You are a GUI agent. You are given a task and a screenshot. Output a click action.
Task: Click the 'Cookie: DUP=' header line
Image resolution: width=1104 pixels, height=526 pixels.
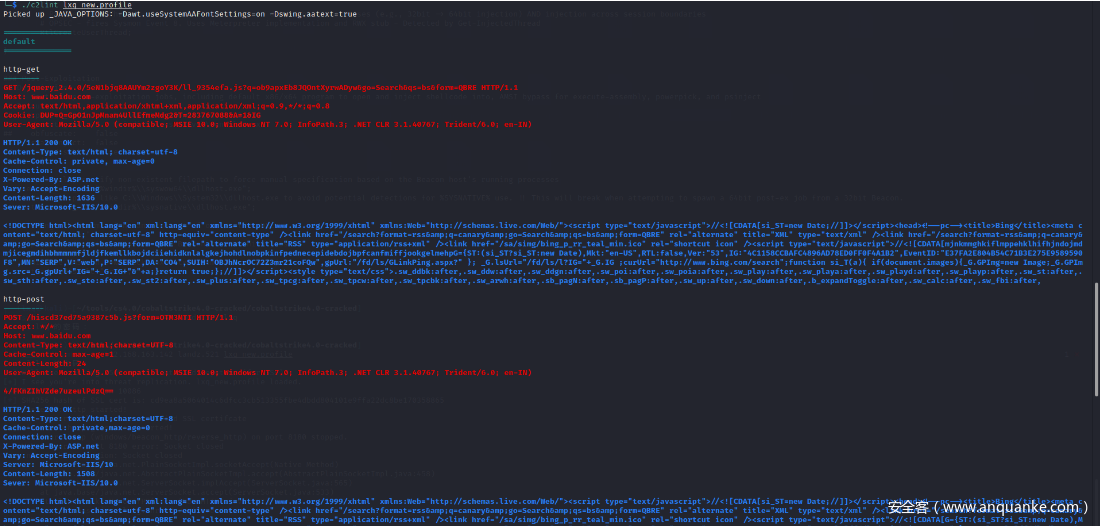[132, 115]
